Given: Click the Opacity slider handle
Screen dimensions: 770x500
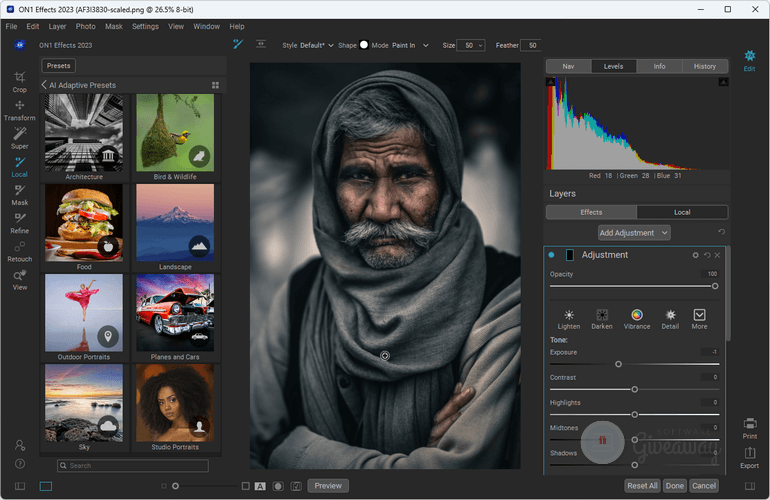Looking at the screenshot, I should click(715, 286).
